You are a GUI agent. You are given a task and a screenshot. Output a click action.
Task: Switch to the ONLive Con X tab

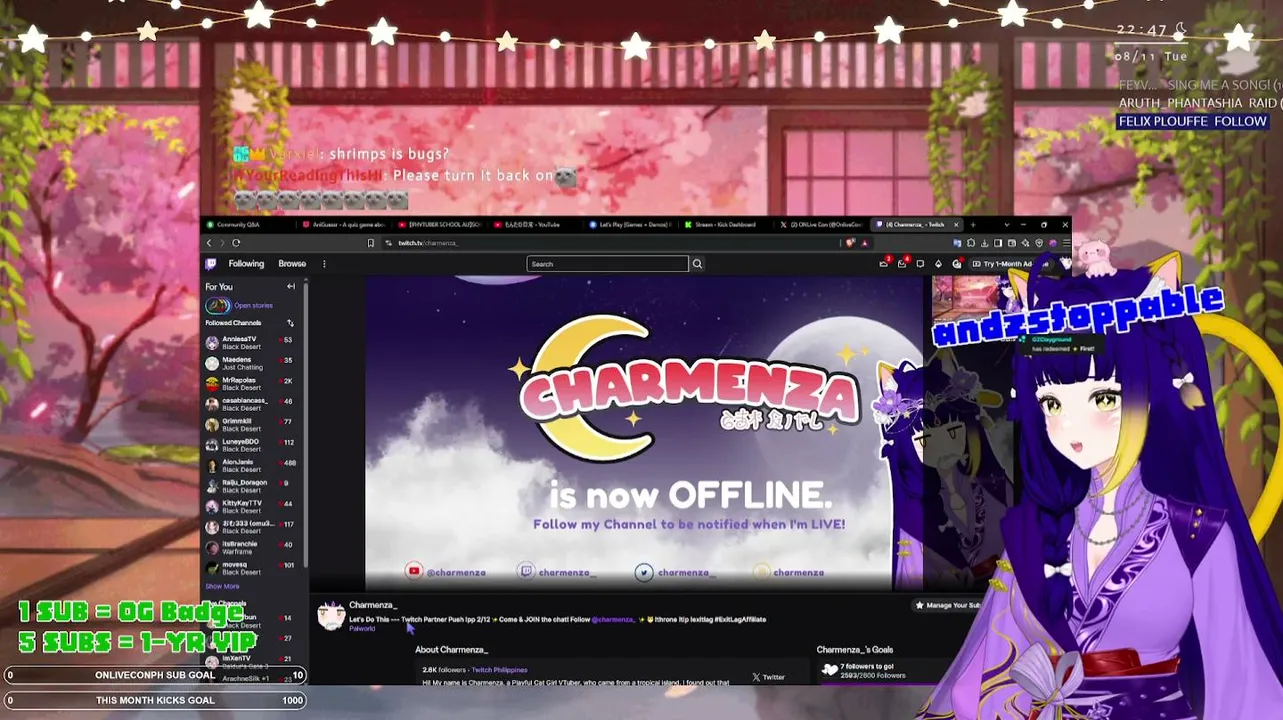click(x=822, y=225)
